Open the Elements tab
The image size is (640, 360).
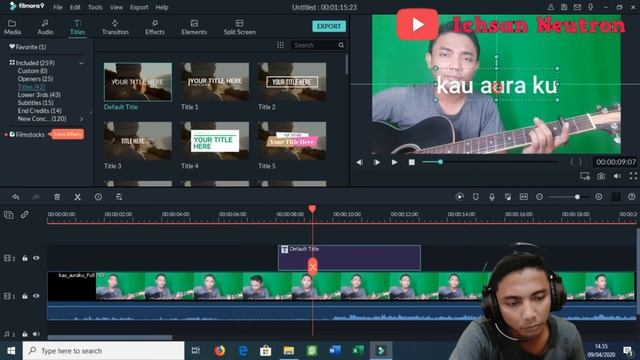(x=194, y=27)
